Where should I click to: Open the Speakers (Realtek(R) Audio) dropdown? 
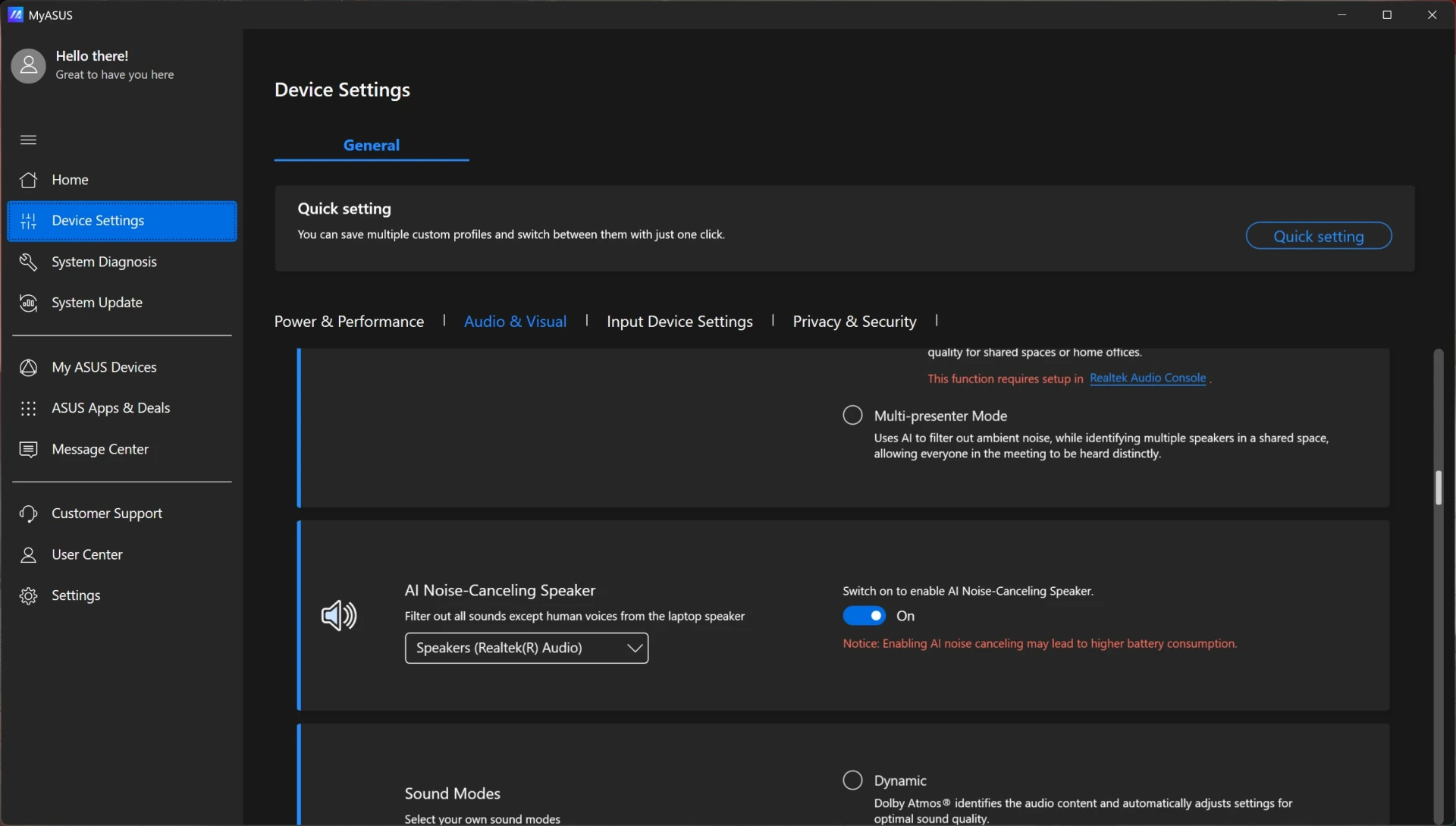[x=526, y=648]
